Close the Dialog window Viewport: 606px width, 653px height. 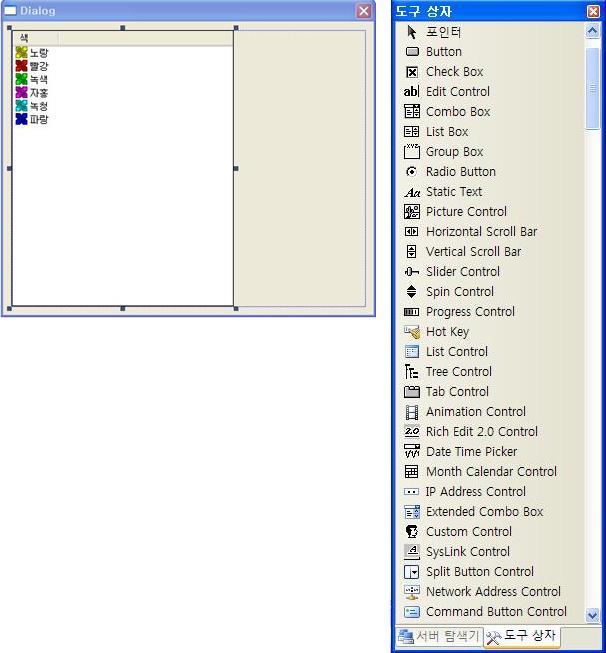364,11
